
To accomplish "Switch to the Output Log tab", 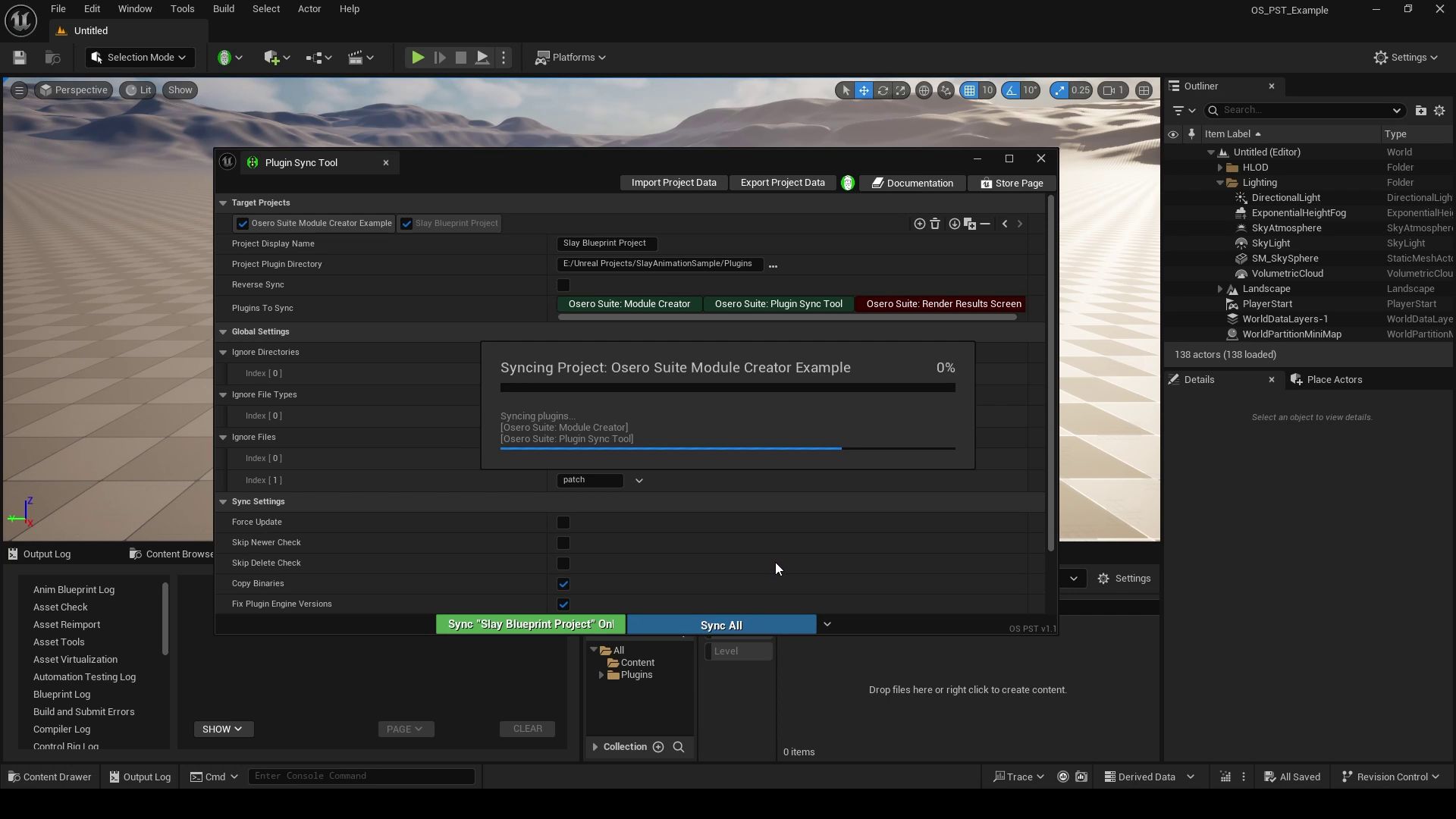I will [39, 554].
